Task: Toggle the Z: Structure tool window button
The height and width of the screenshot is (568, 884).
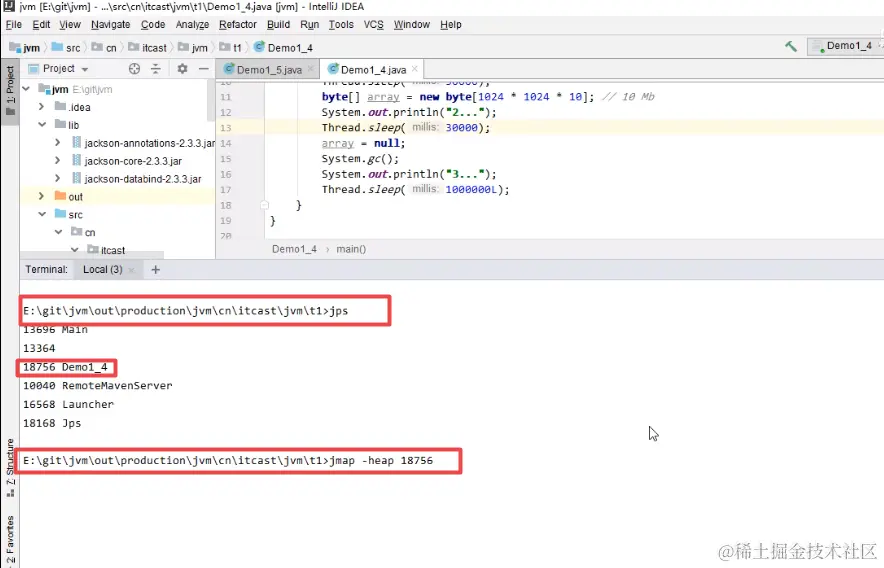Action: click(x=10, y=468)
